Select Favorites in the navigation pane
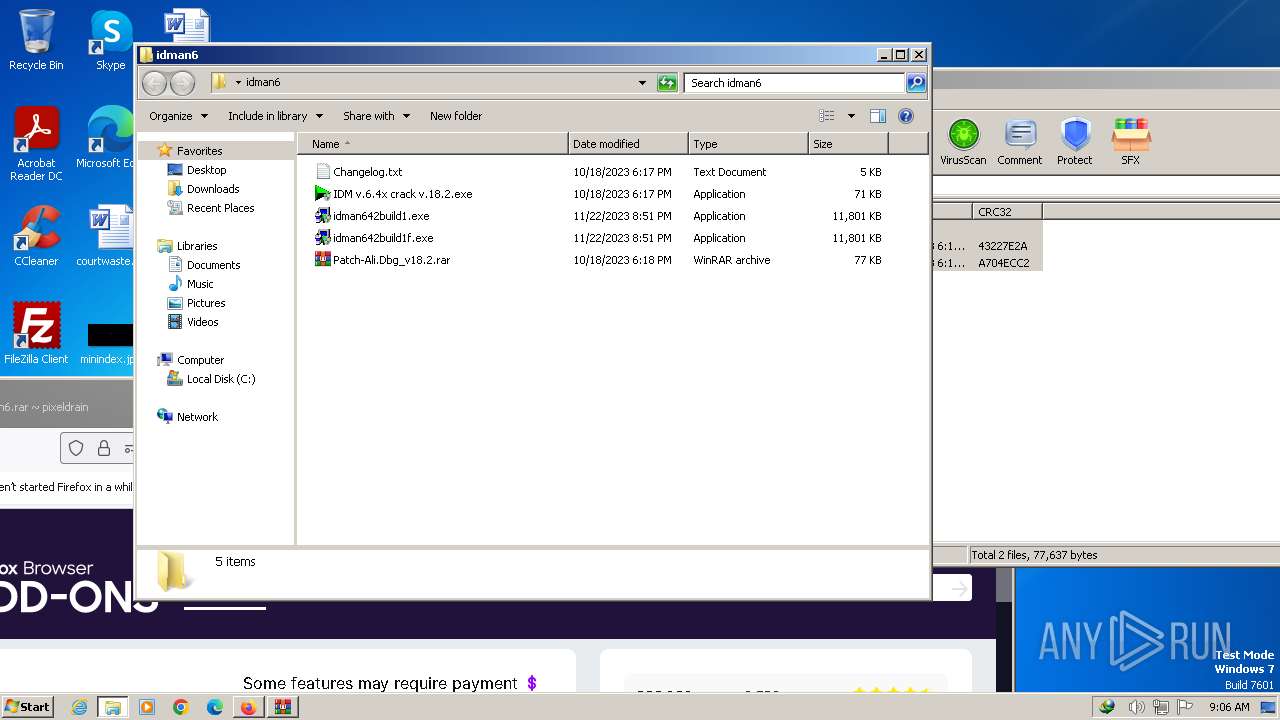 pos(199,151)
